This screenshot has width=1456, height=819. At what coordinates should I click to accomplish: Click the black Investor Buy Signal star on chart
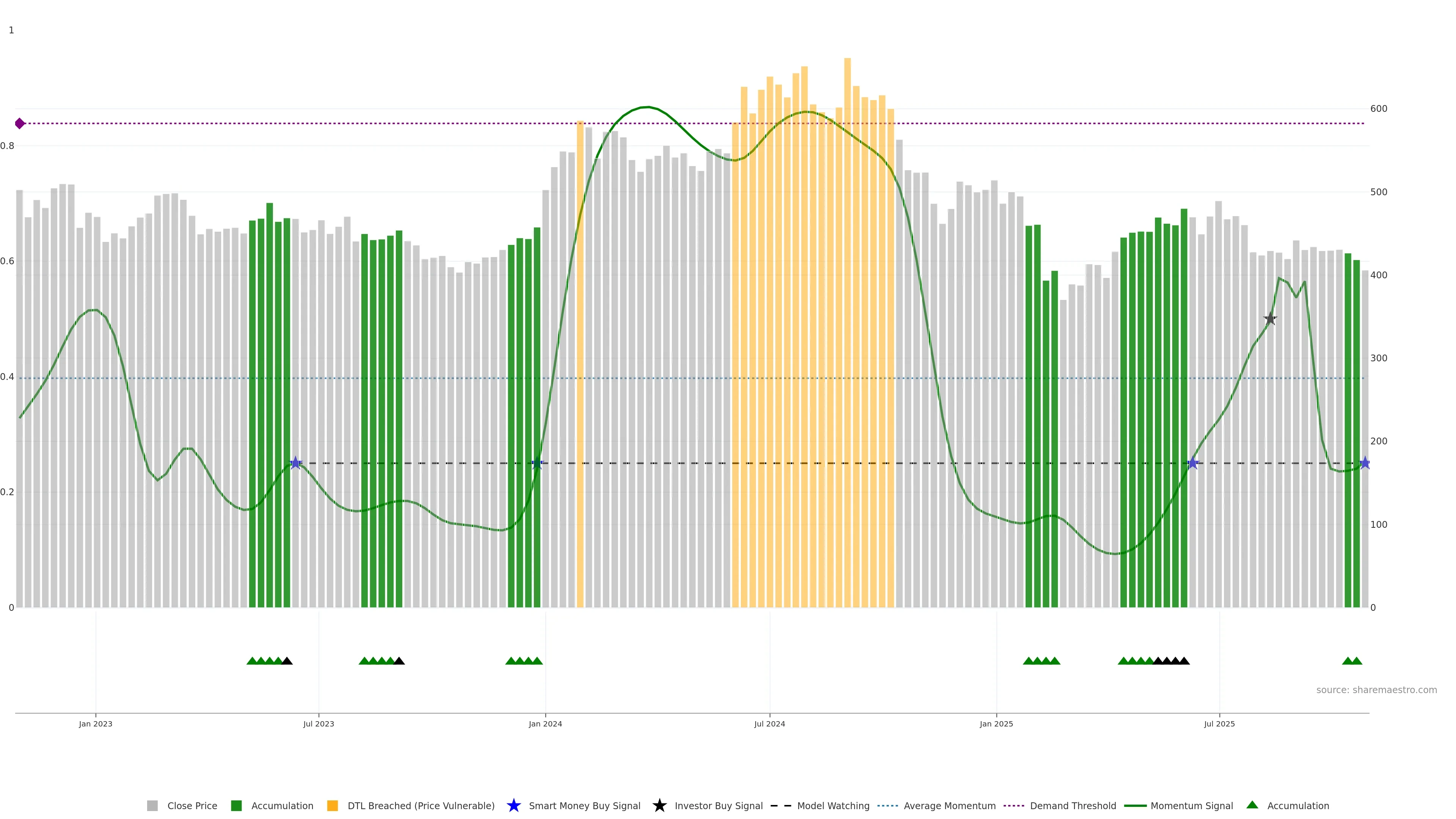pyautogui.click(x=1270, y=319)
